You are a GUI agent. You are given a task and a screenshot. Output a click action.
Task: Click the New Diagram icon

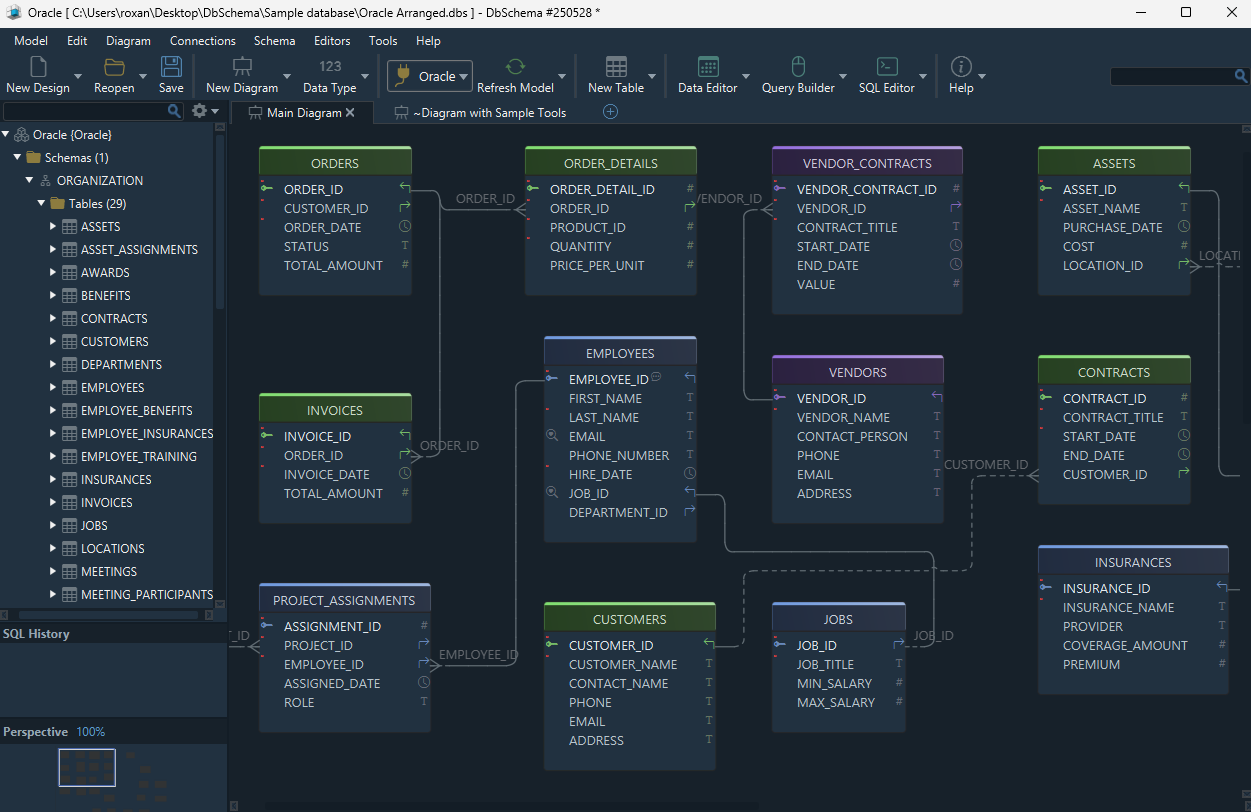(242, 67)
